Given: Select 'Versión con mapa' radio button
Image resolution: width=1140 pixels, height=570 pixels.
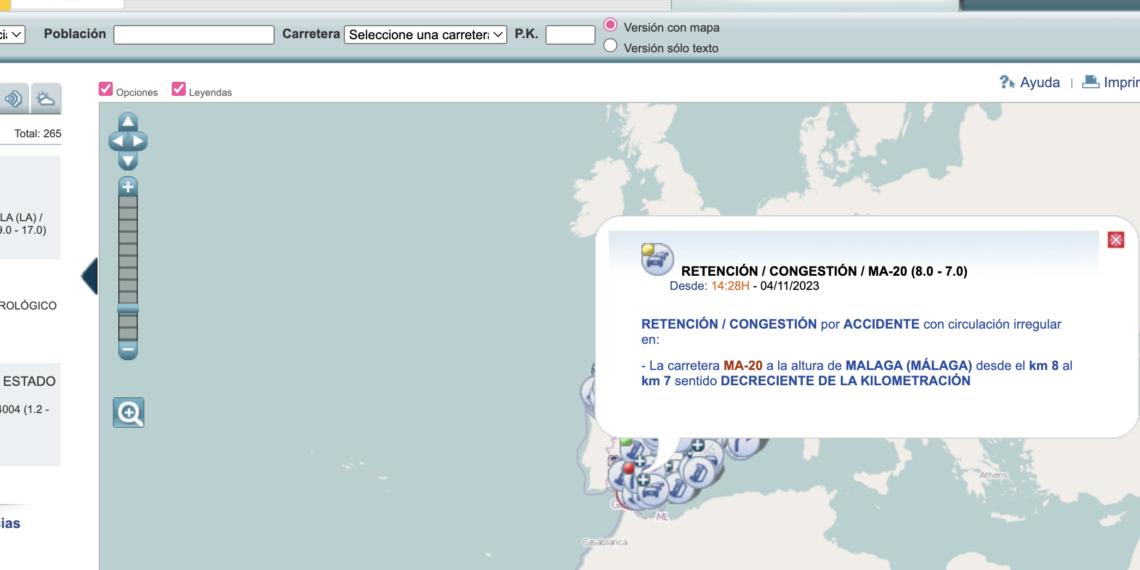Looking at the screenshot, I should [x=610, y=25].
